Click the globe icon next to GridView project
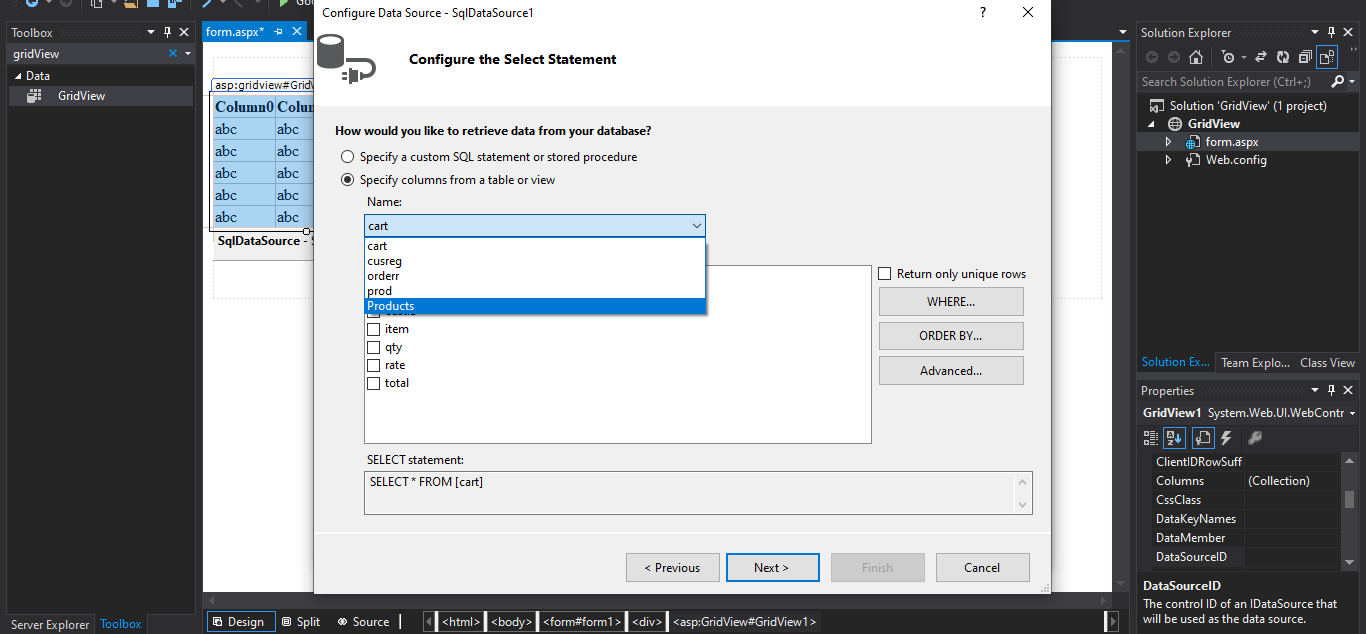The width and height of the screenshot is (1366, 634). tap(1175, 124)
